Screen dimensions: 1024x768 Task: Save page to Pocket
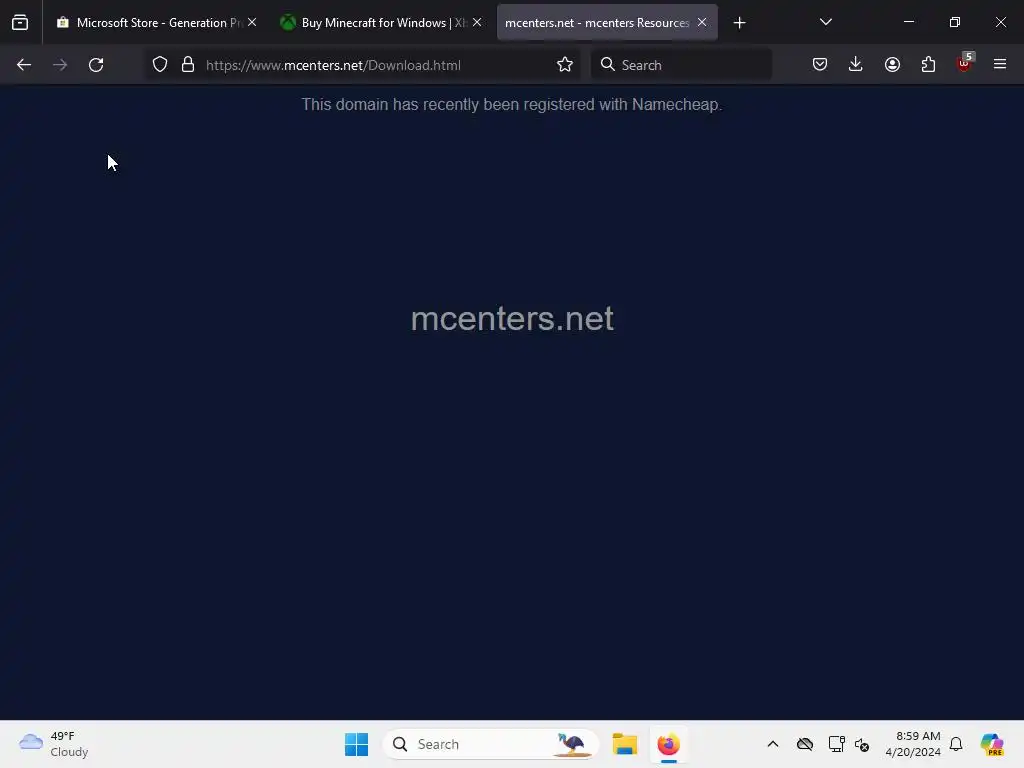coord(820,64)
